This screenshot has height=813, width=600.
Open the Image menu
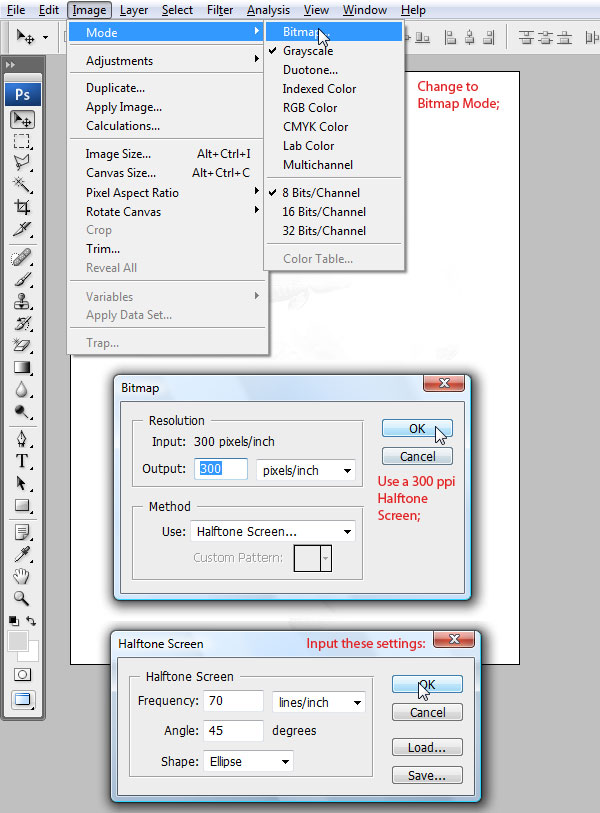click(89, 10)
